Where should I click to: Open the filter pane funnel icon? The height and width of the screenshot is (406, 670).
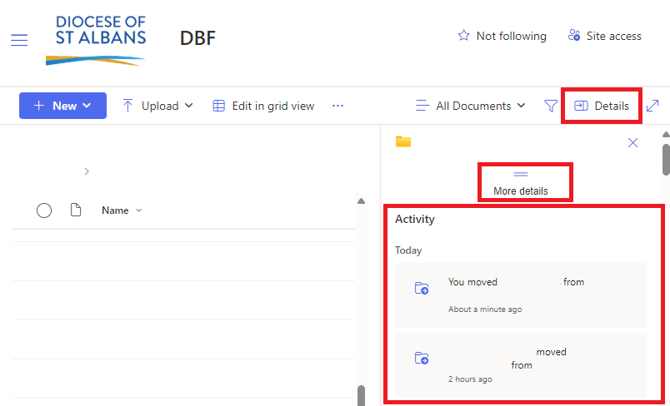pyautogui.click(x=551, y=106)
